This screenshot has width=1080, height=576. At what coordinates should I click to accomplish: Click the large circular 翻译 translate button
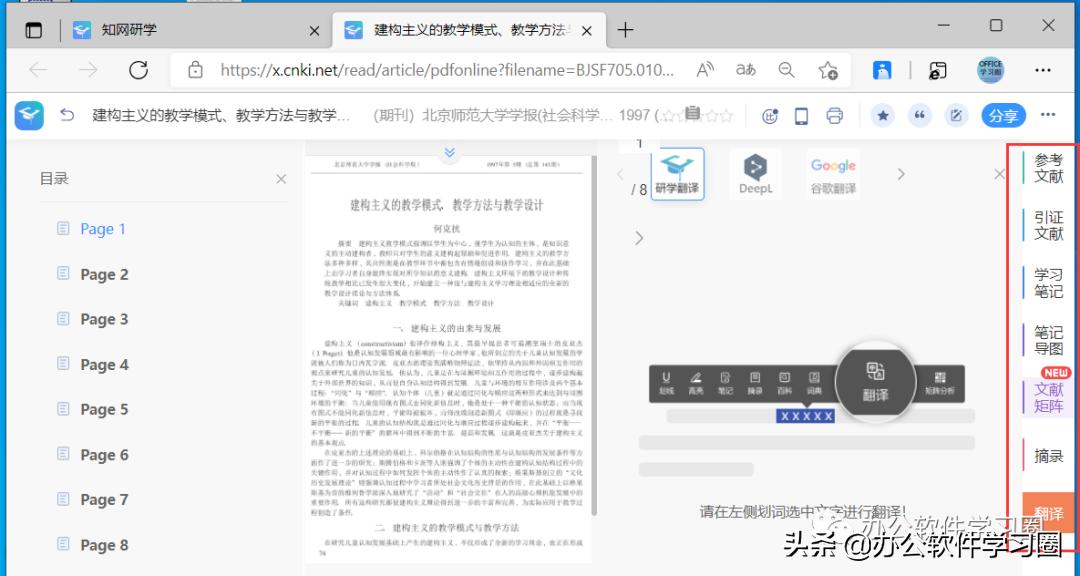(876, 382)
